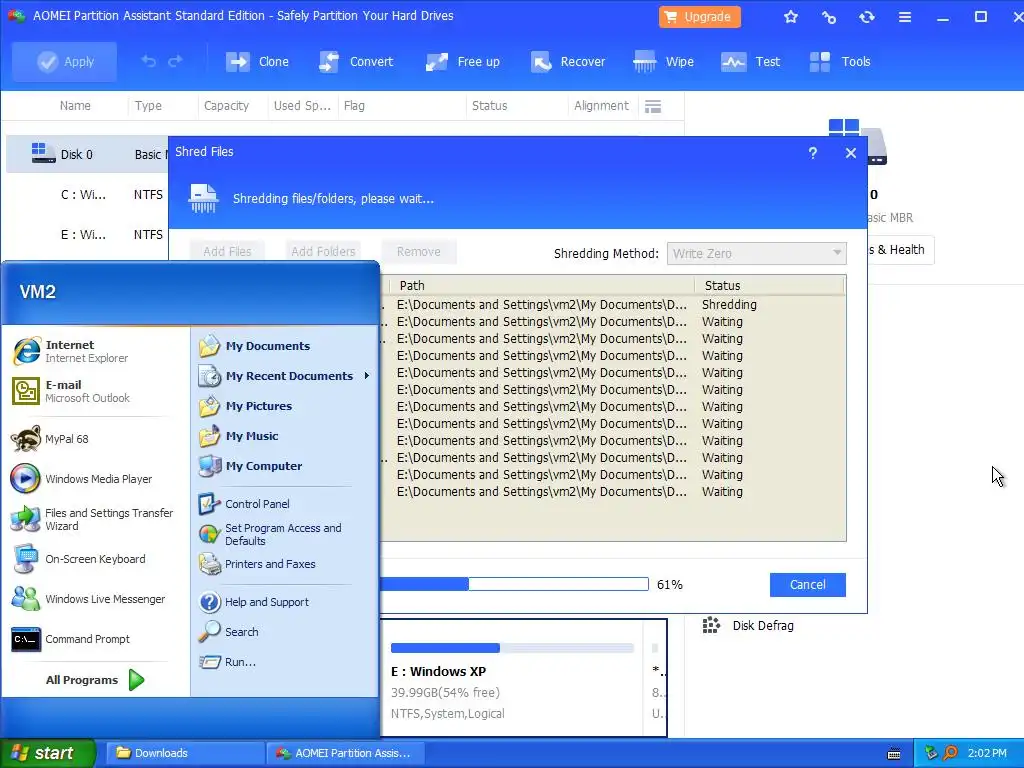This screenshot has height=768, width=1024.
Task: Click the Apply checkmark button
Action: tap(65, 61)
